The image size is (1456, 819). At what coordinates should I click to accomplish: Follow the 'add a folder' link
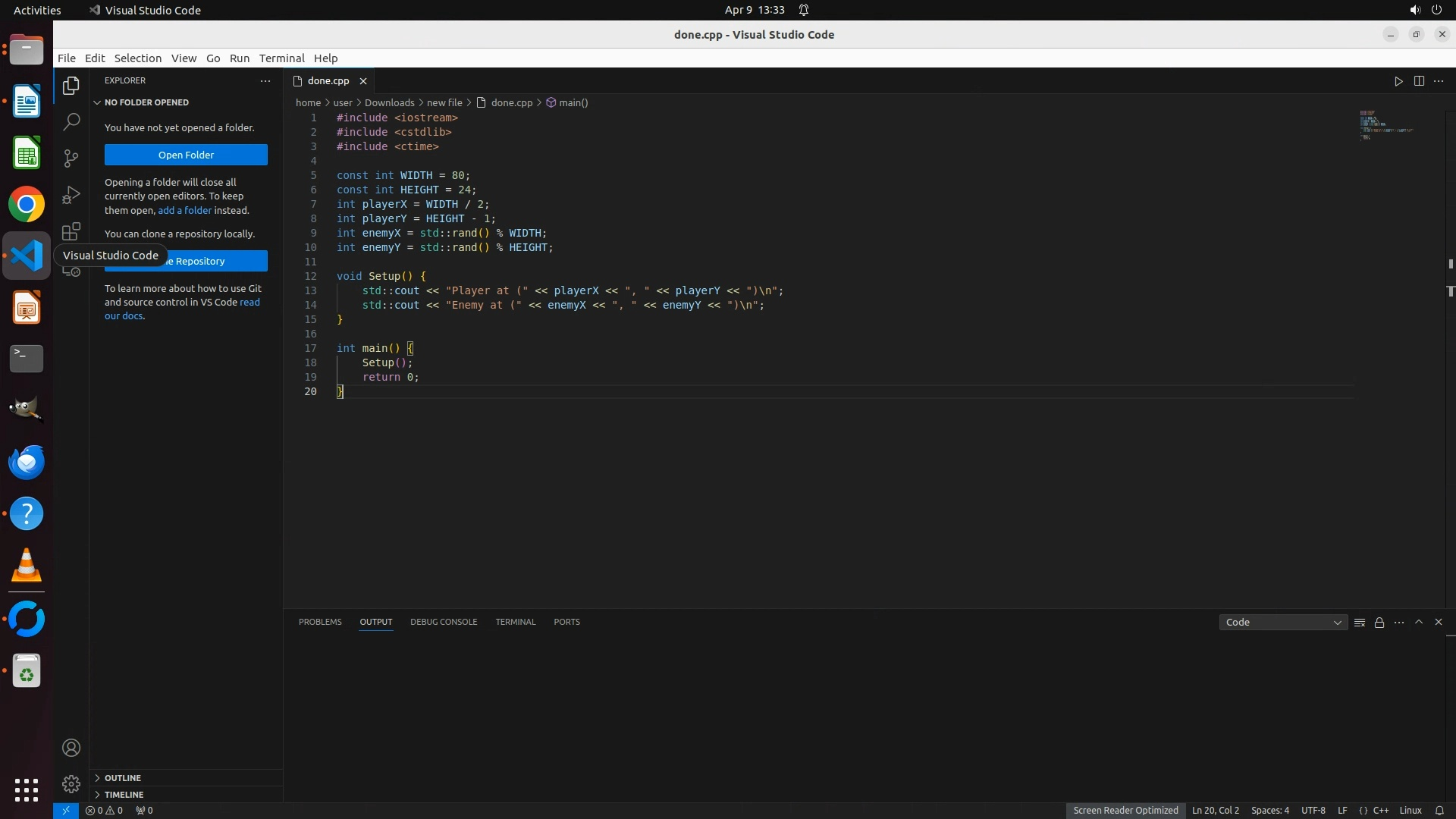(184, 210)
